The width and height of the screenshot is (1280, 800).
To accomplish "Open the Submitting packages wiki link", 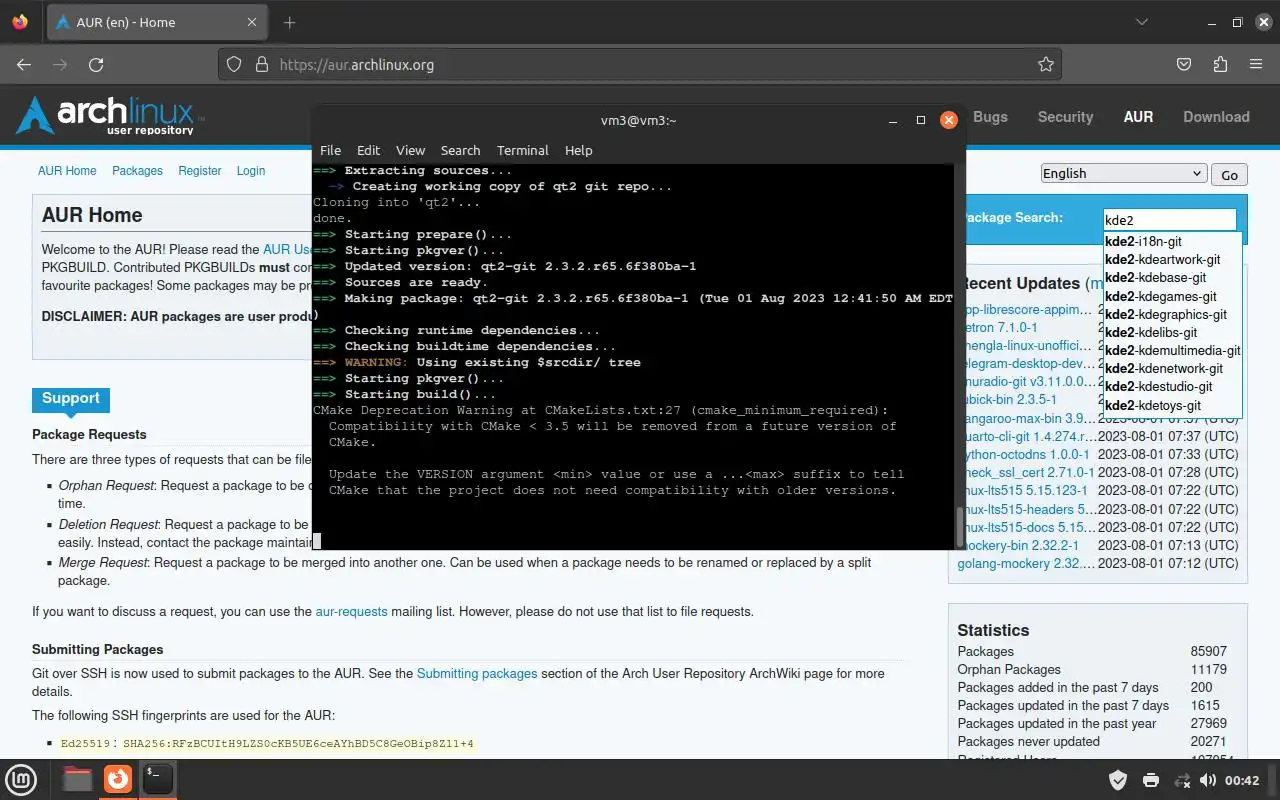I will click(477, 673).
